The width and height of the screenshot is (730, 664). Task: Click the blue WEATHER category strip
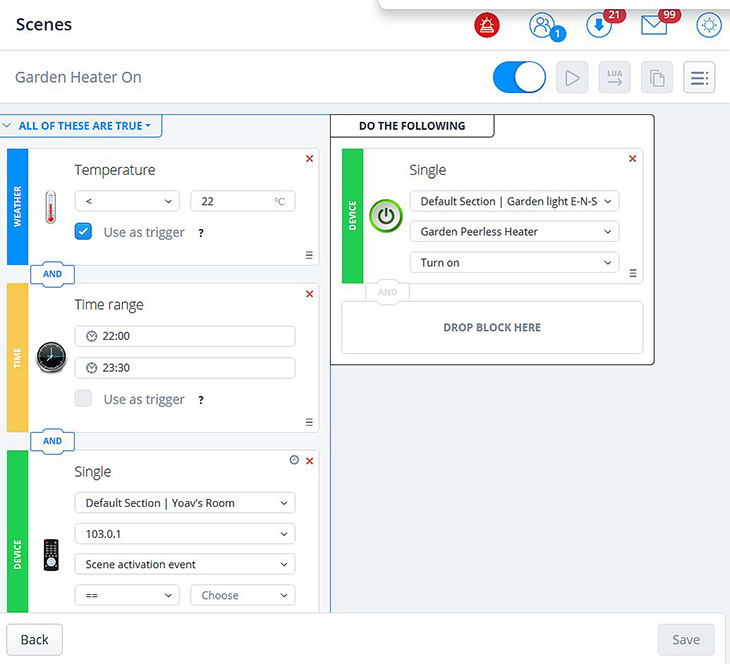[18, 207]
